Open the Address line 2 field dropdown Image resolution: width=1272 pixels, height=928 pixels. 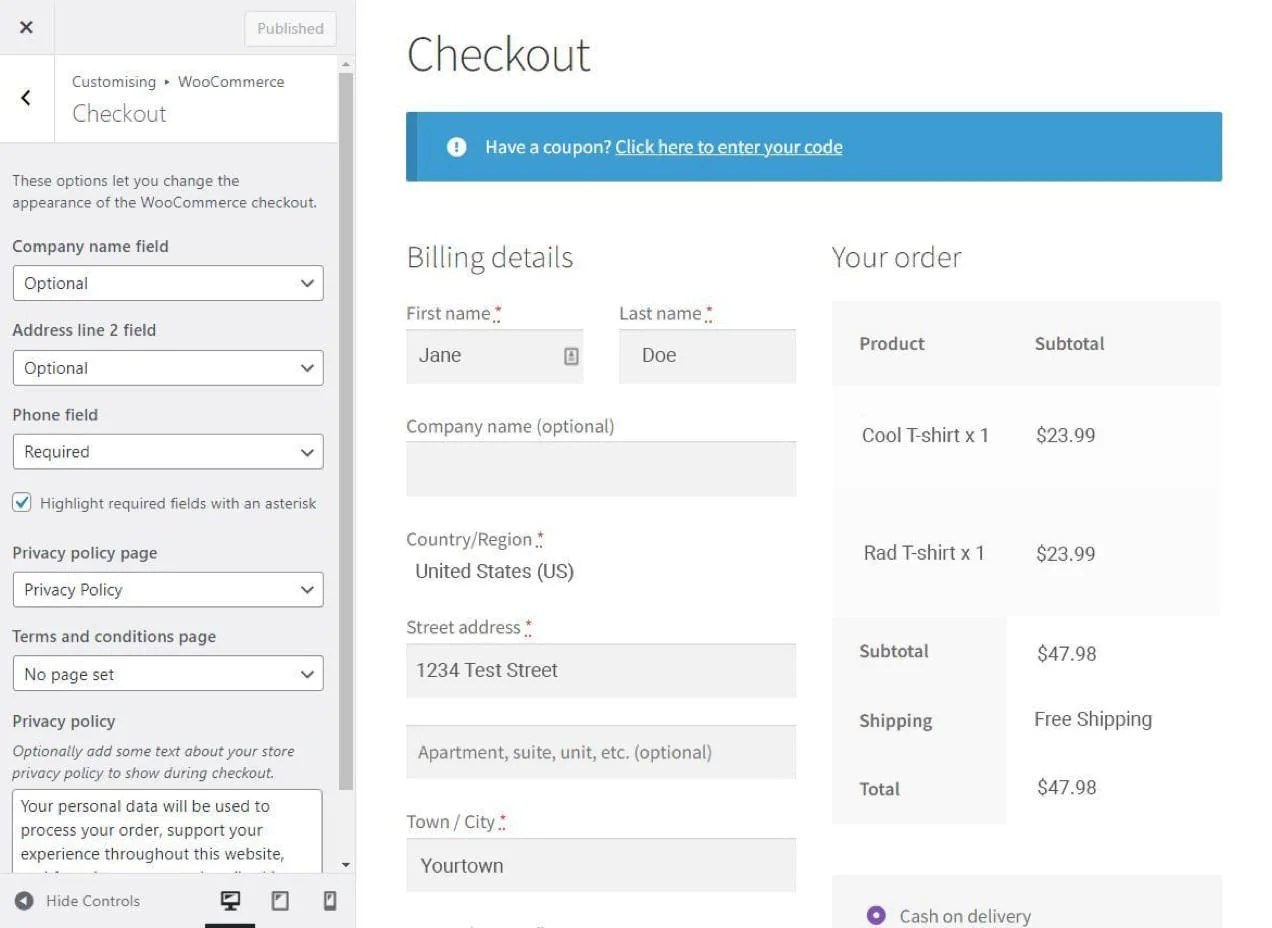(x=167, y=368)
